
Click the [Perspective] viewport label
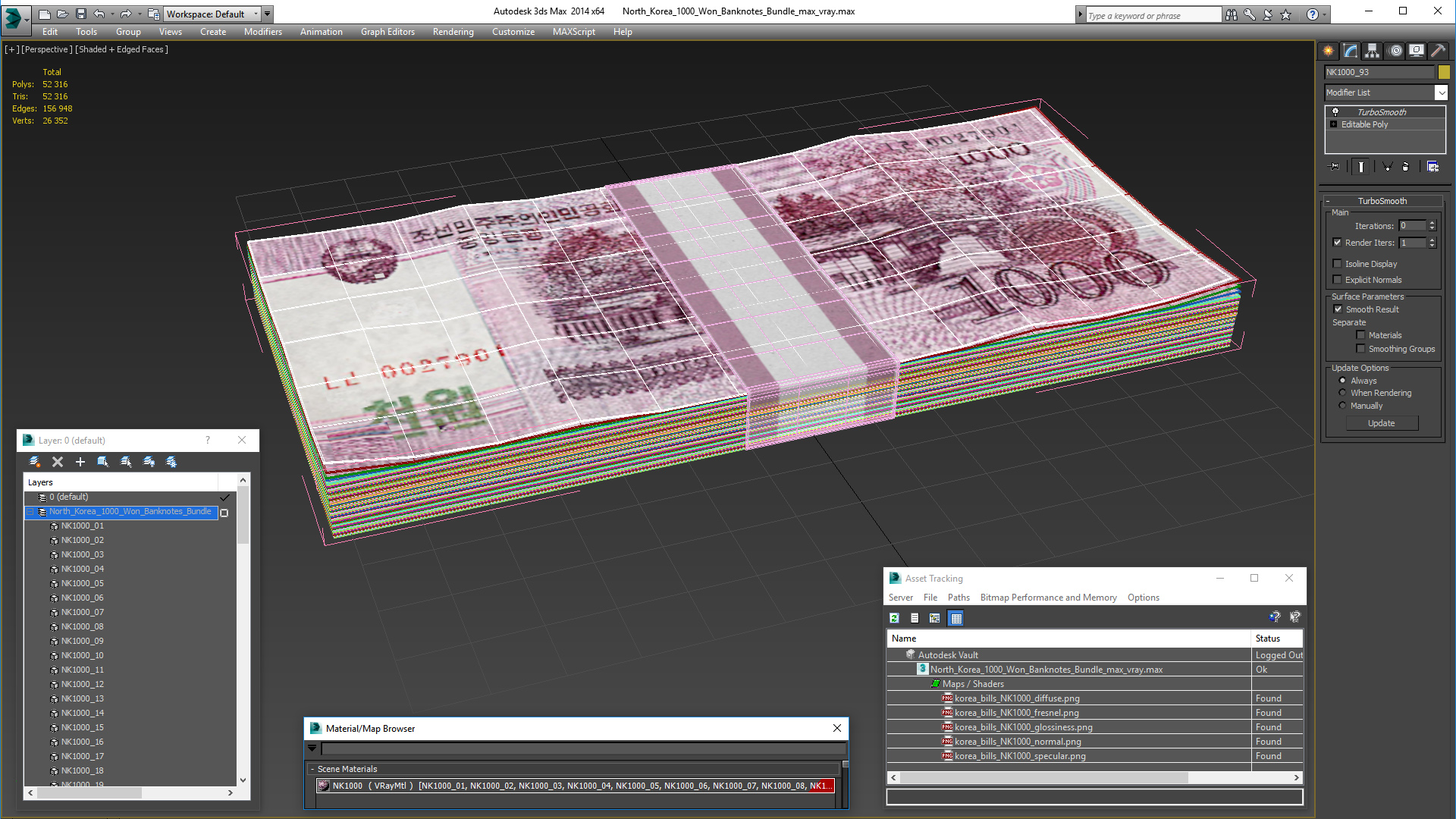click(x=47, y=49)
